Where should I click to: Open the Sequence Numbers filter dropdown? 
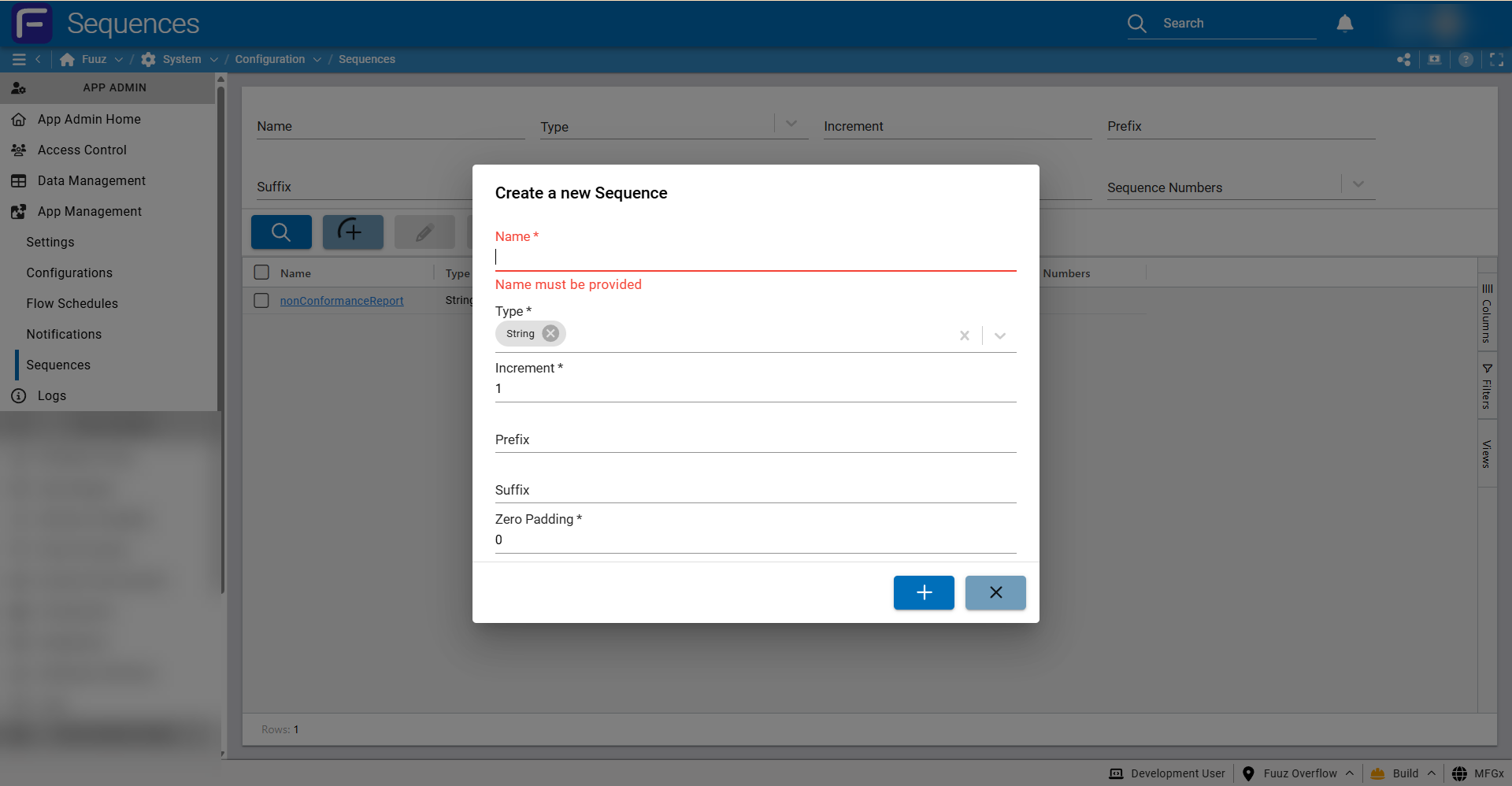[x=1358, y=184]
